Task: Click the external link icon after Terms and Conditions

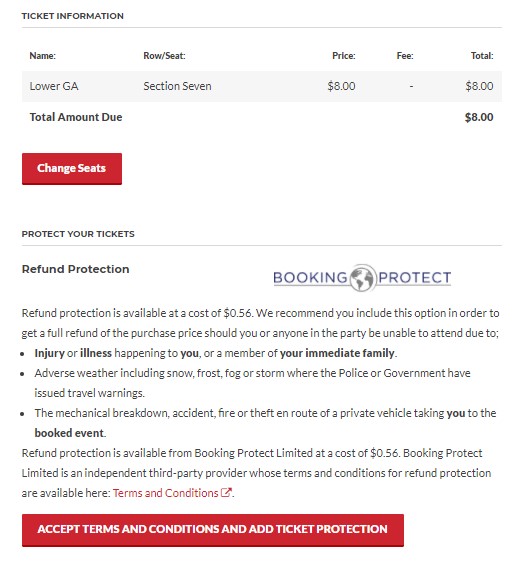Action: (x=226, y=492)
